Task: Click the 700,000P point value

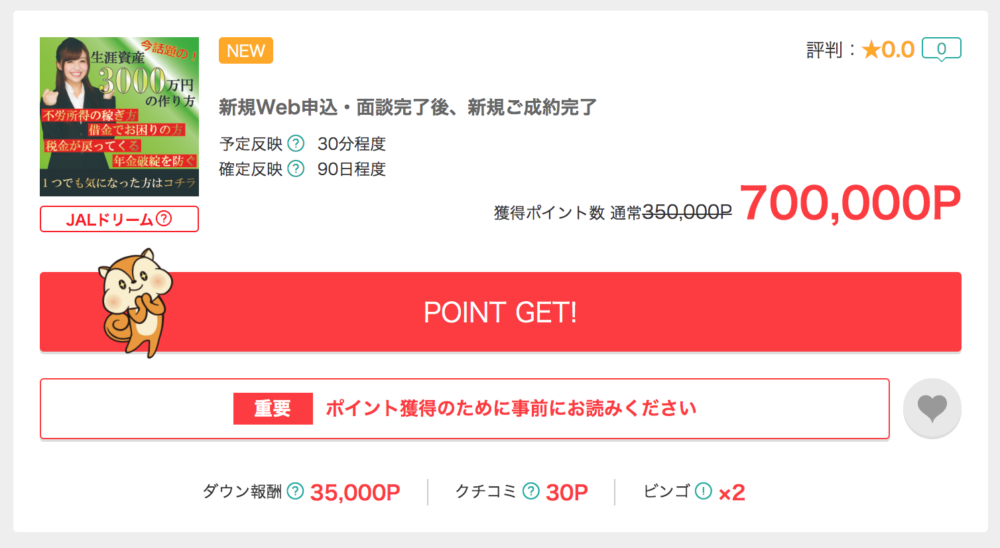Action: click(x=850, y=204)
